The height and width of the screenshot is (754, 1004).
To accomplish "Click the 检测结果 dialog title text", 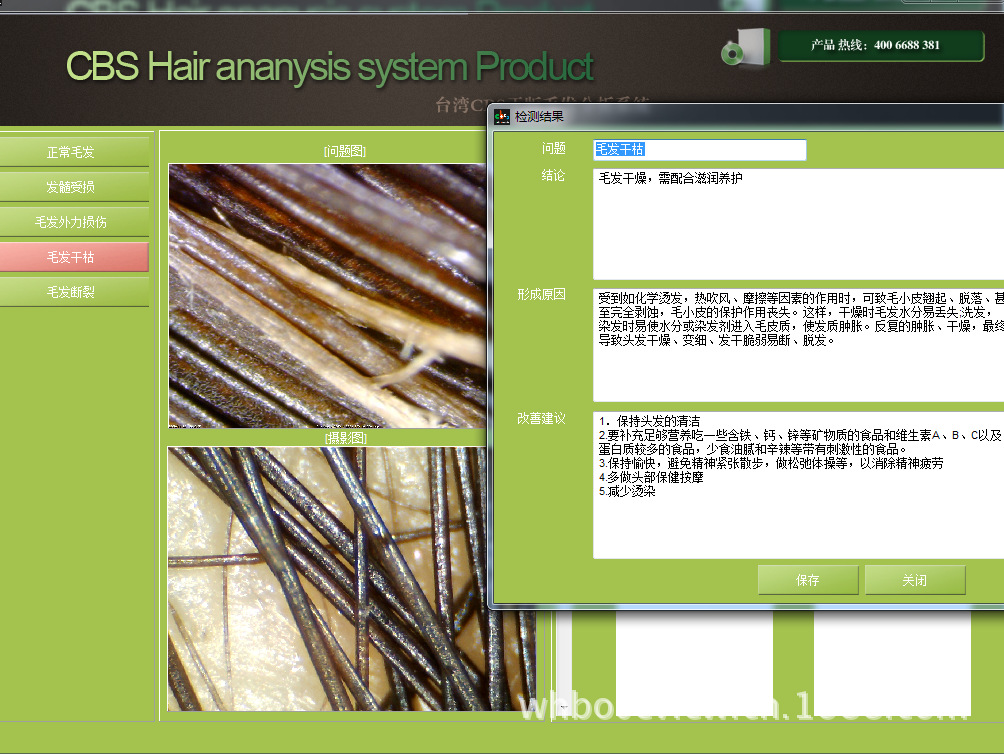I will tap(539, 116).
